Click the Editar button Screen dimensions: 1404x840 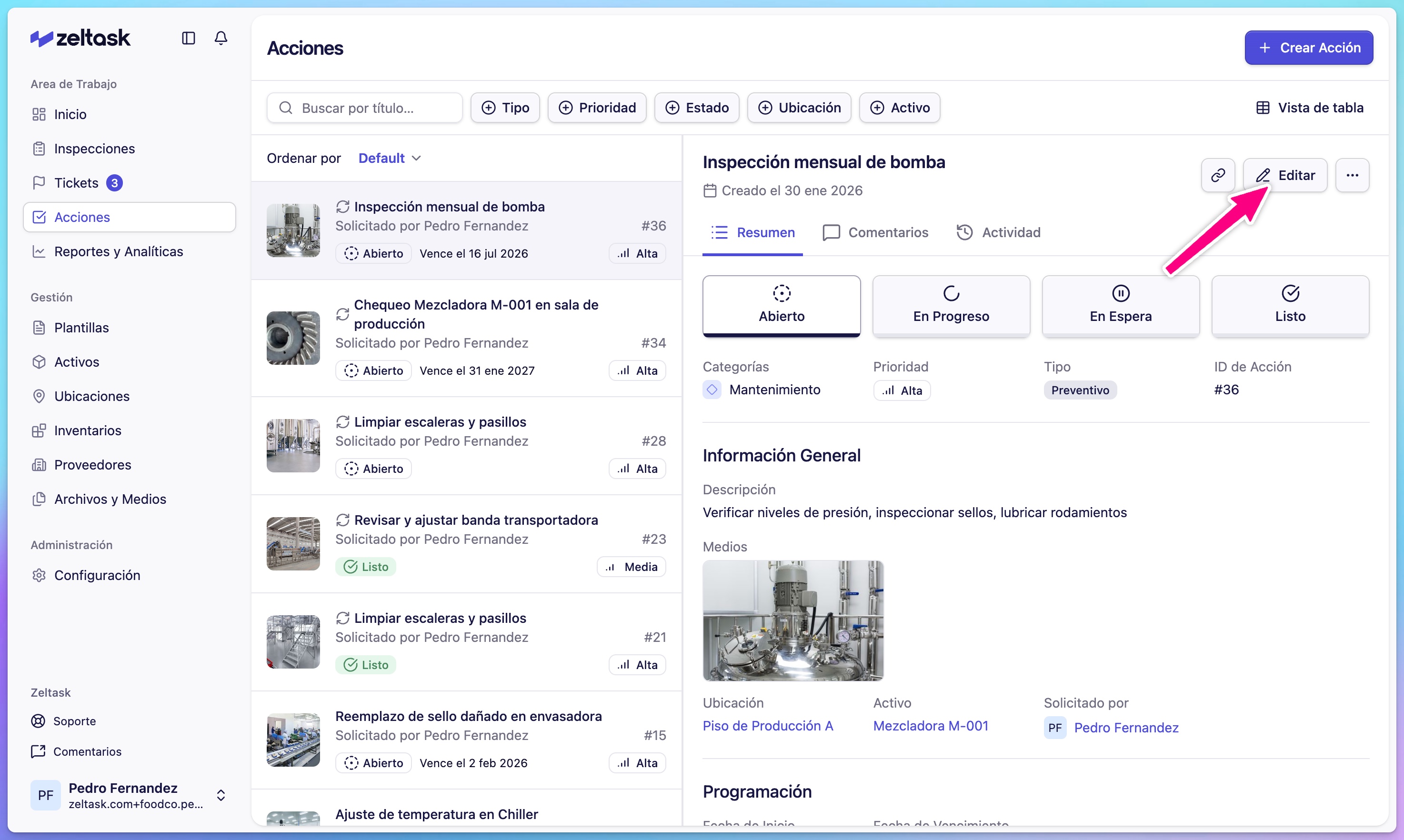click(1285, 175)
